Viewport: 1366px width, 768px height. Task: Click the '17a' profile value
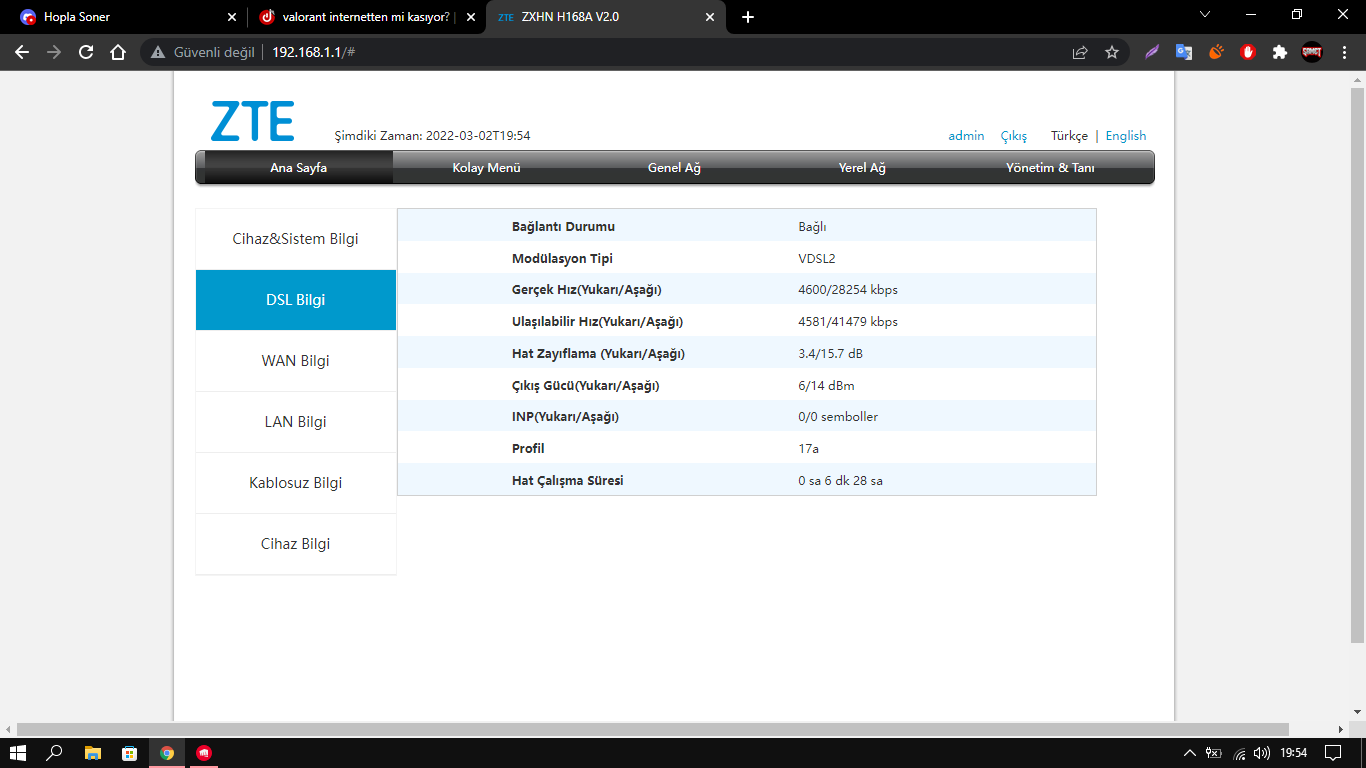click(808, 449)
